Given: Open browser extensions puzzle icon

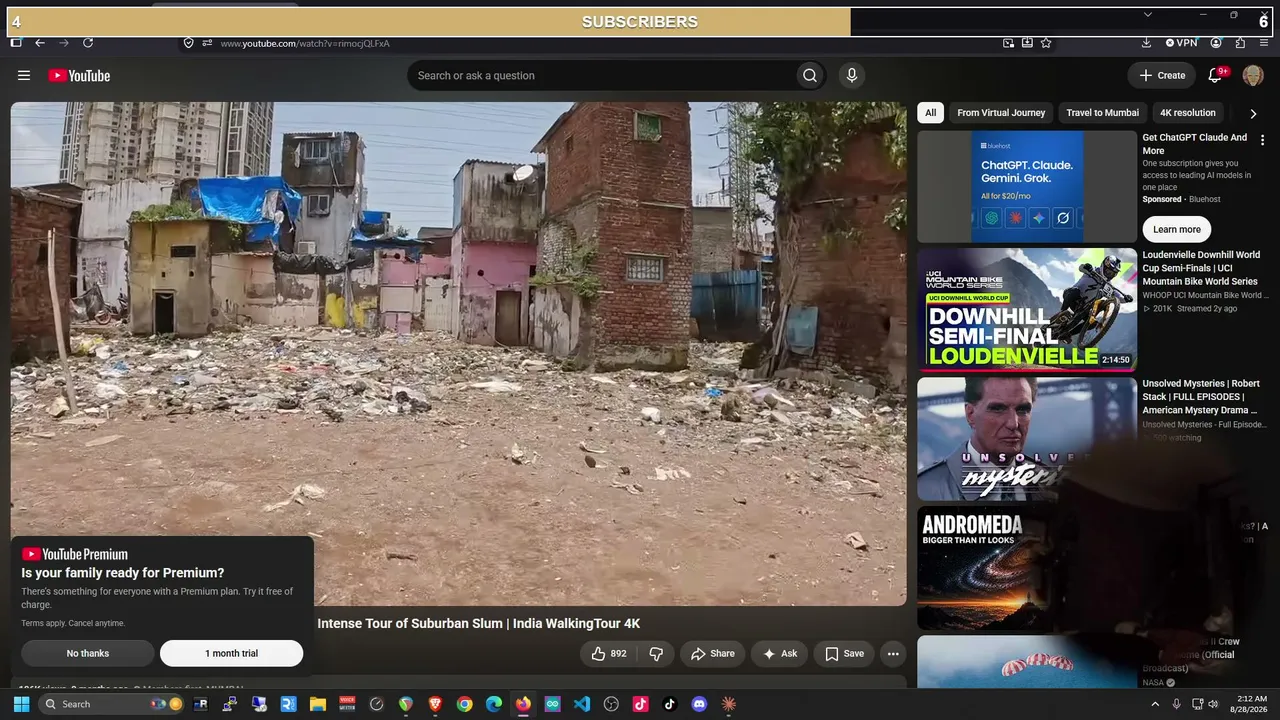Looking at the screenshot, I should [1241, 43].
